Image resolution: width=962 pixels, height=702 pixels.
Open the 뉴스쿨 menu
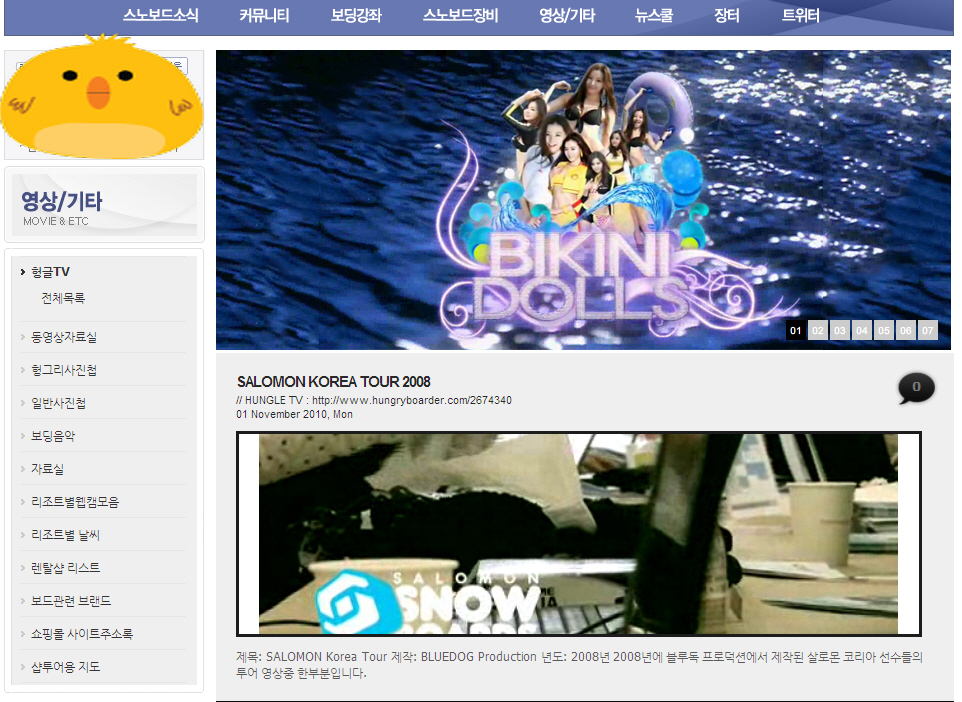[653, 15]
